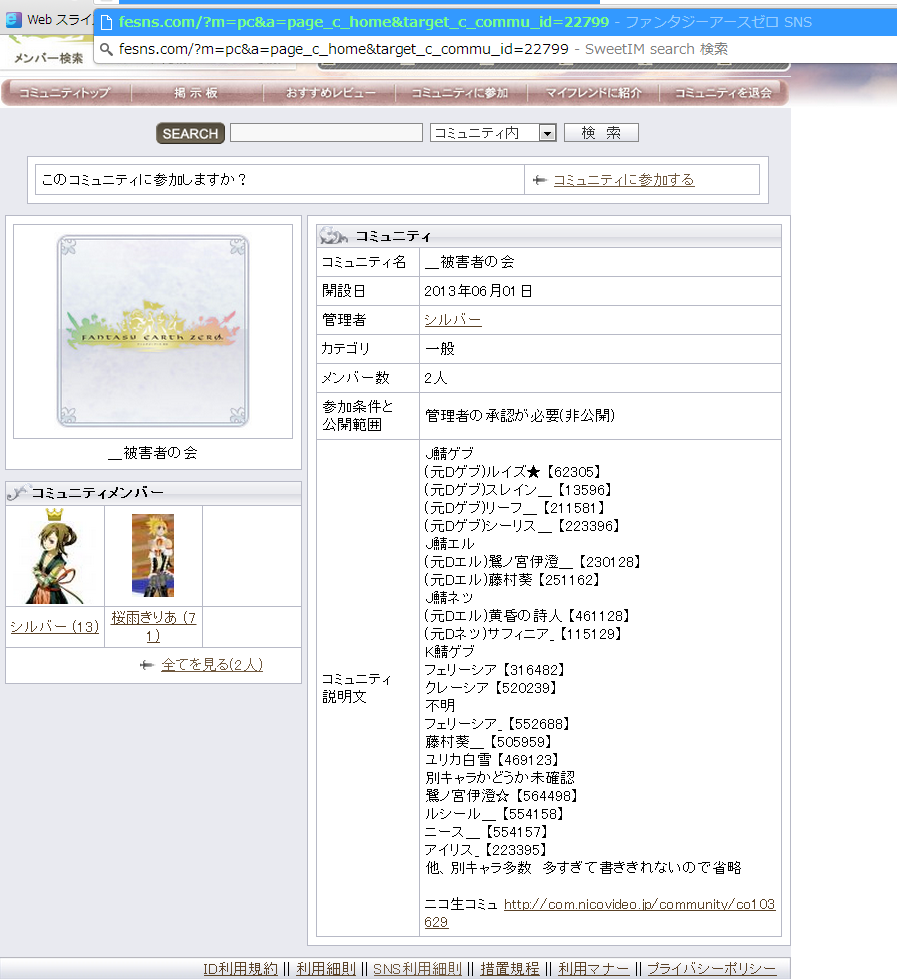897x979 pixels.
Task: Click マイフレンドに紹介 in navigation bar
Action: 593,93
